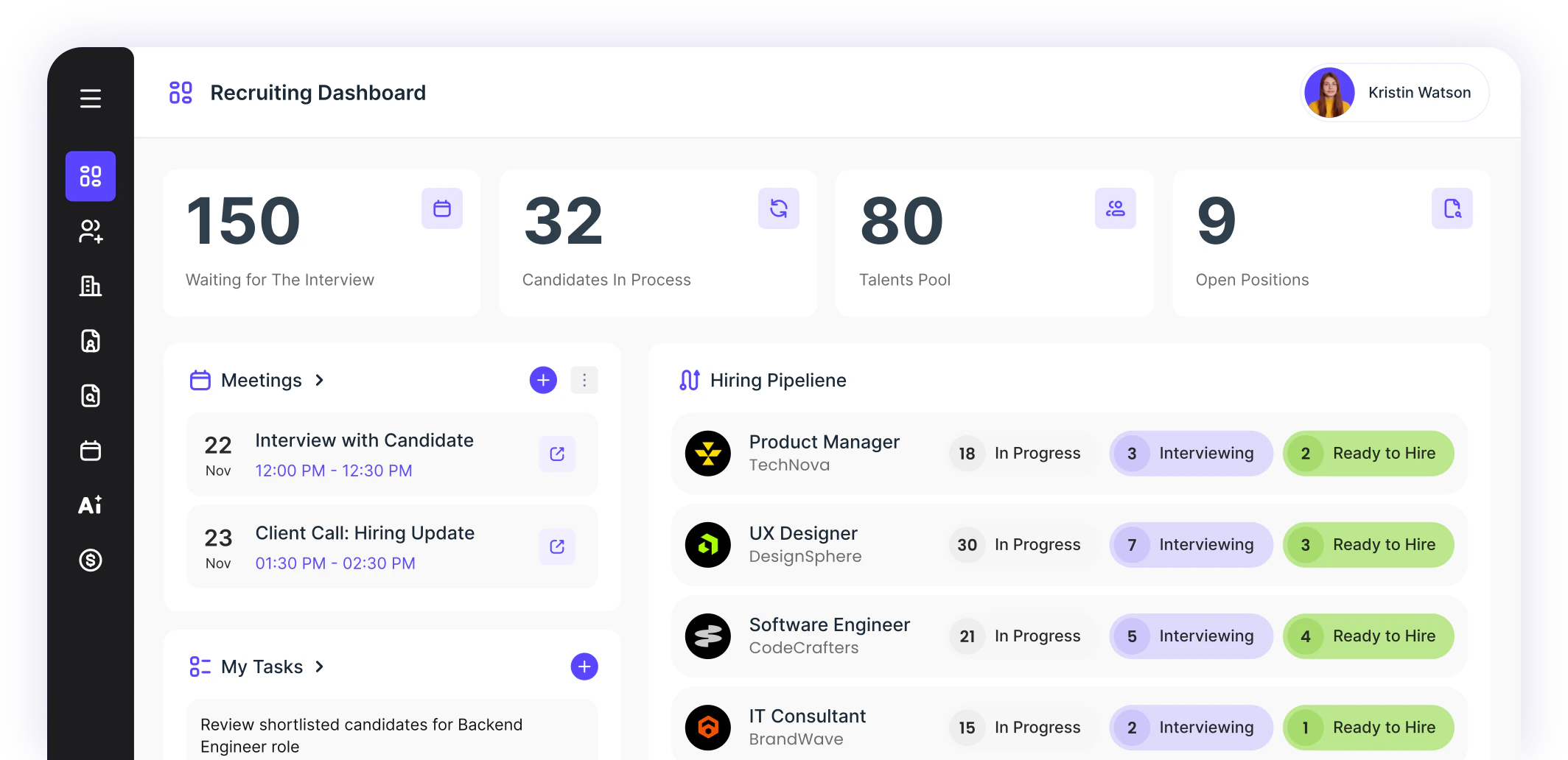Expand the My Tasks chevron arrow
Image resolution: width=1568 pixels, height=760 pixels.
click(319, 666)
